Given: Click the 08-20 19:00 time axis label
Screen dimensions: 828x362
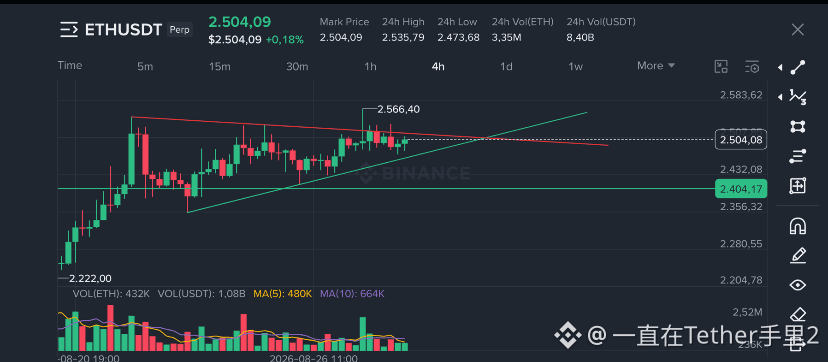Looking at the screenshot, I should point(89,358).
